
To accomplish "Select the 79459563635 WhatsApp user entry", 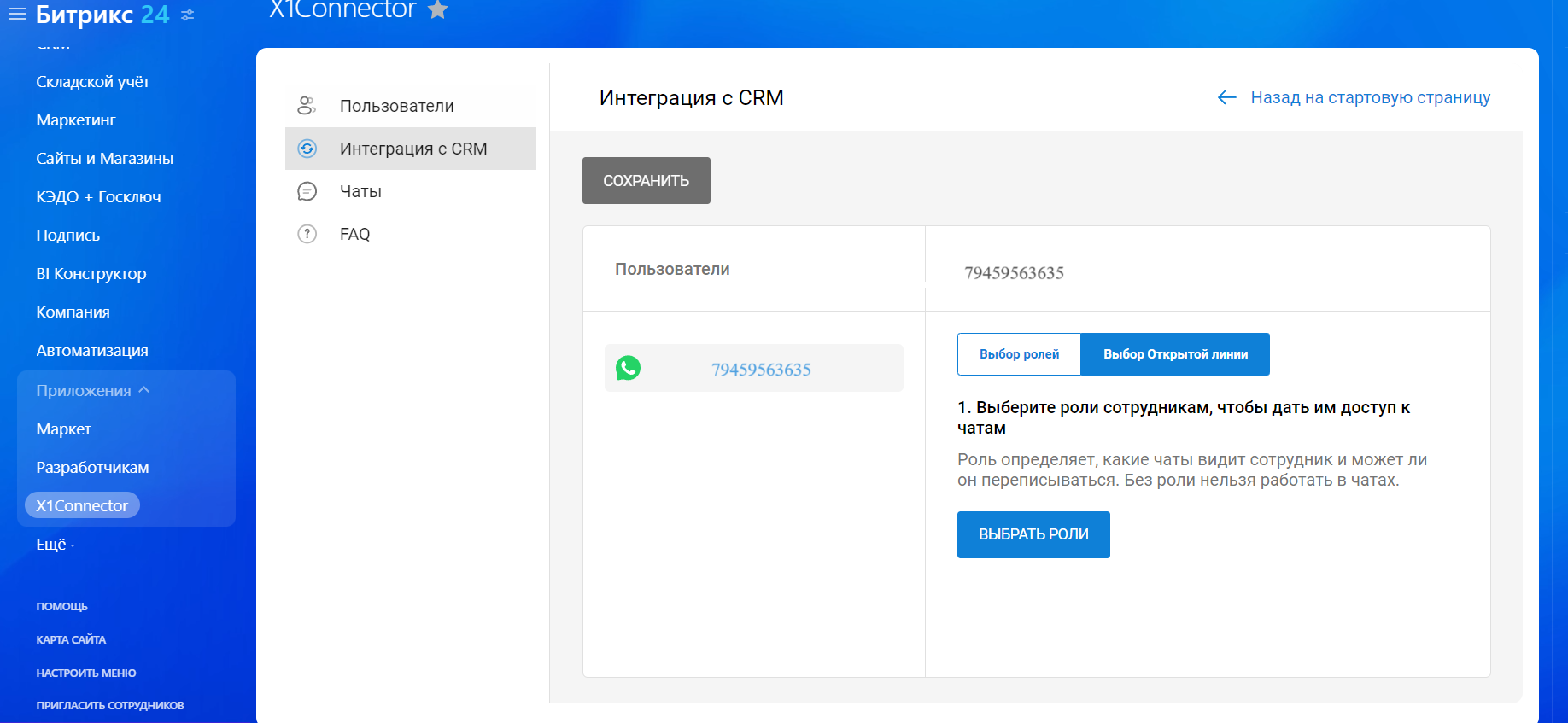I will pos(761,369).
